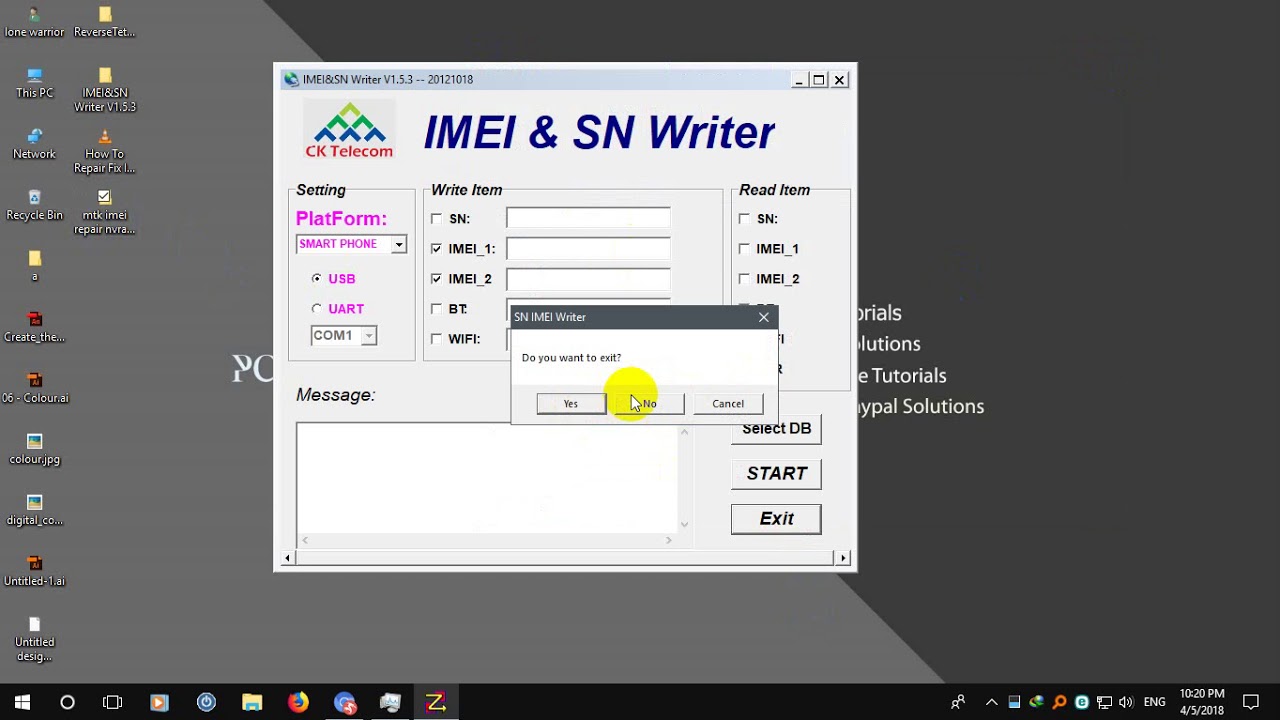
Task: Switch to the Z recorder taskbar app
Action: (435, 702)
